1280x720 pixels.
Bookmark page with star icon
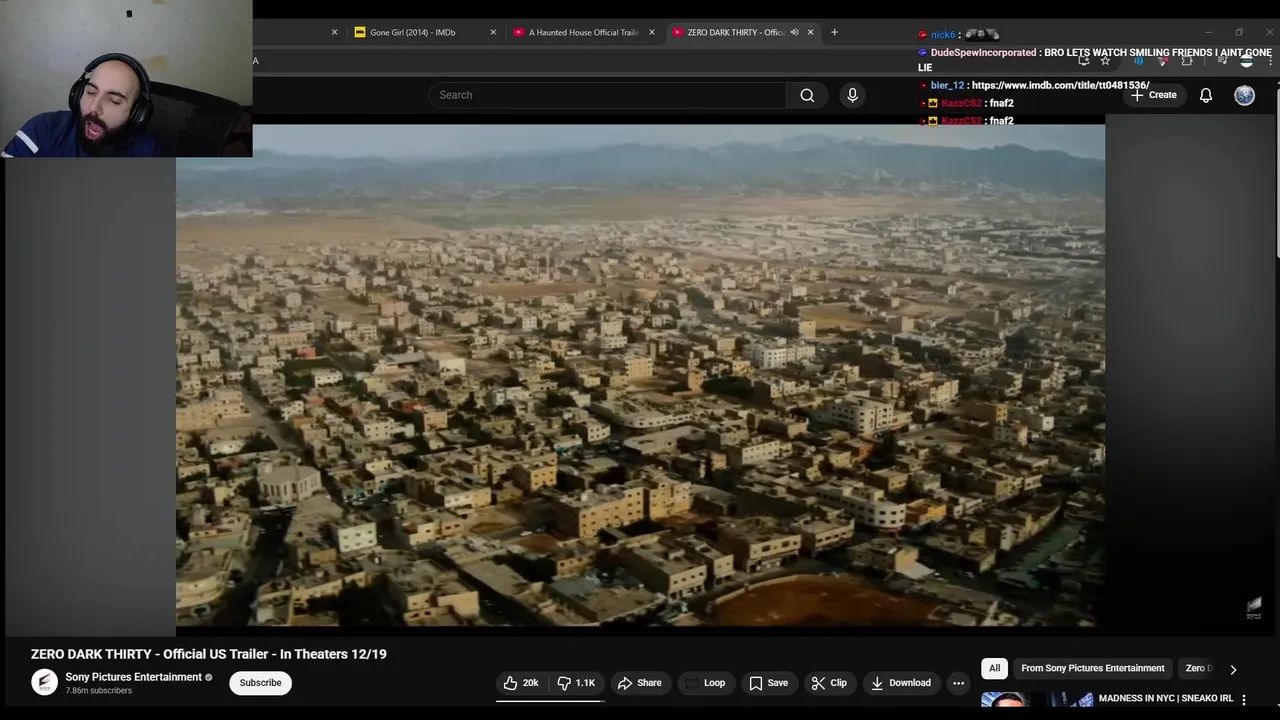(1105, 61)
